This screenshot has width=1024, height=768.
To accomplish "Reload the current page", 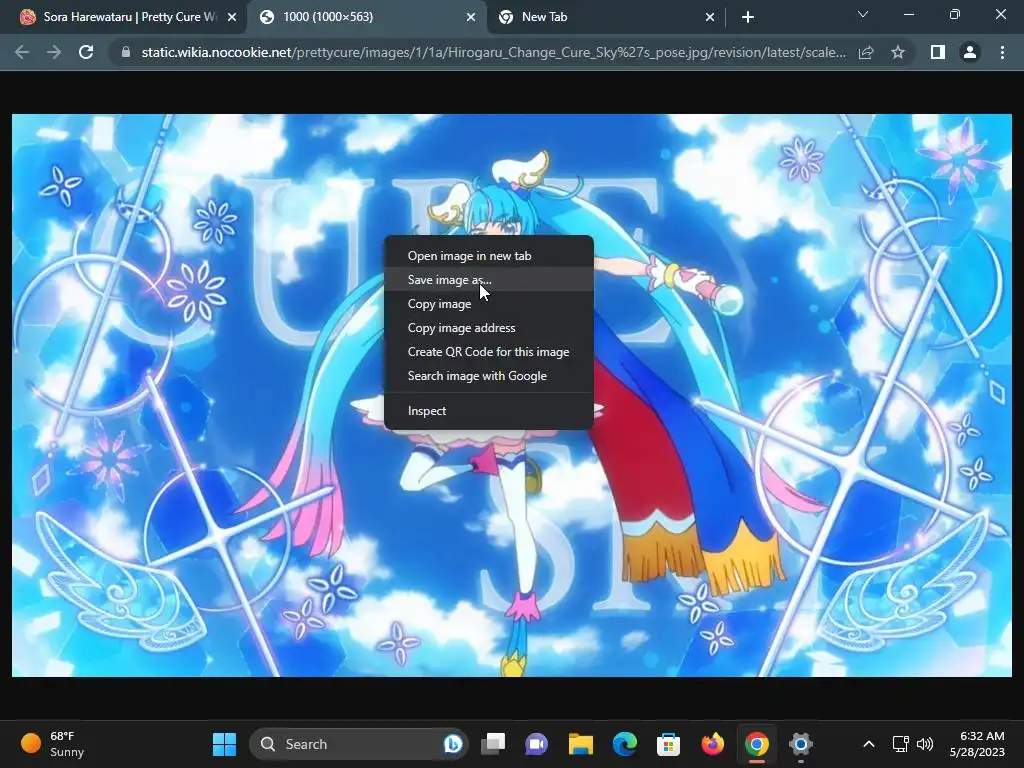I will pos(86,52).
